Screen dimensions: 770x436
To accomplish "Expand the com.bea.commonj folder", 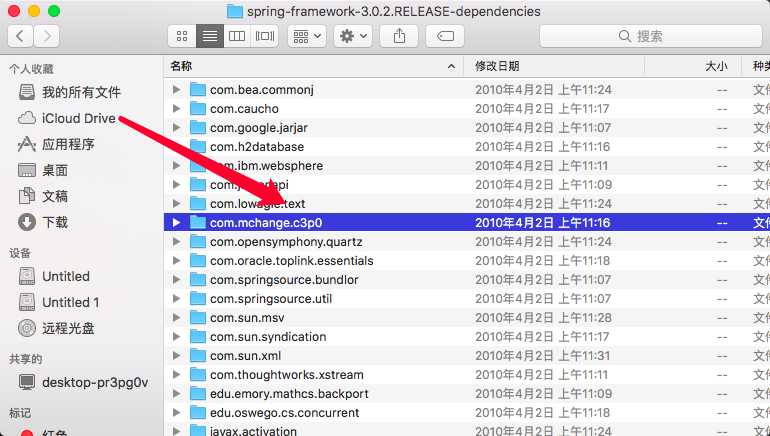I will tap(176, 89).
